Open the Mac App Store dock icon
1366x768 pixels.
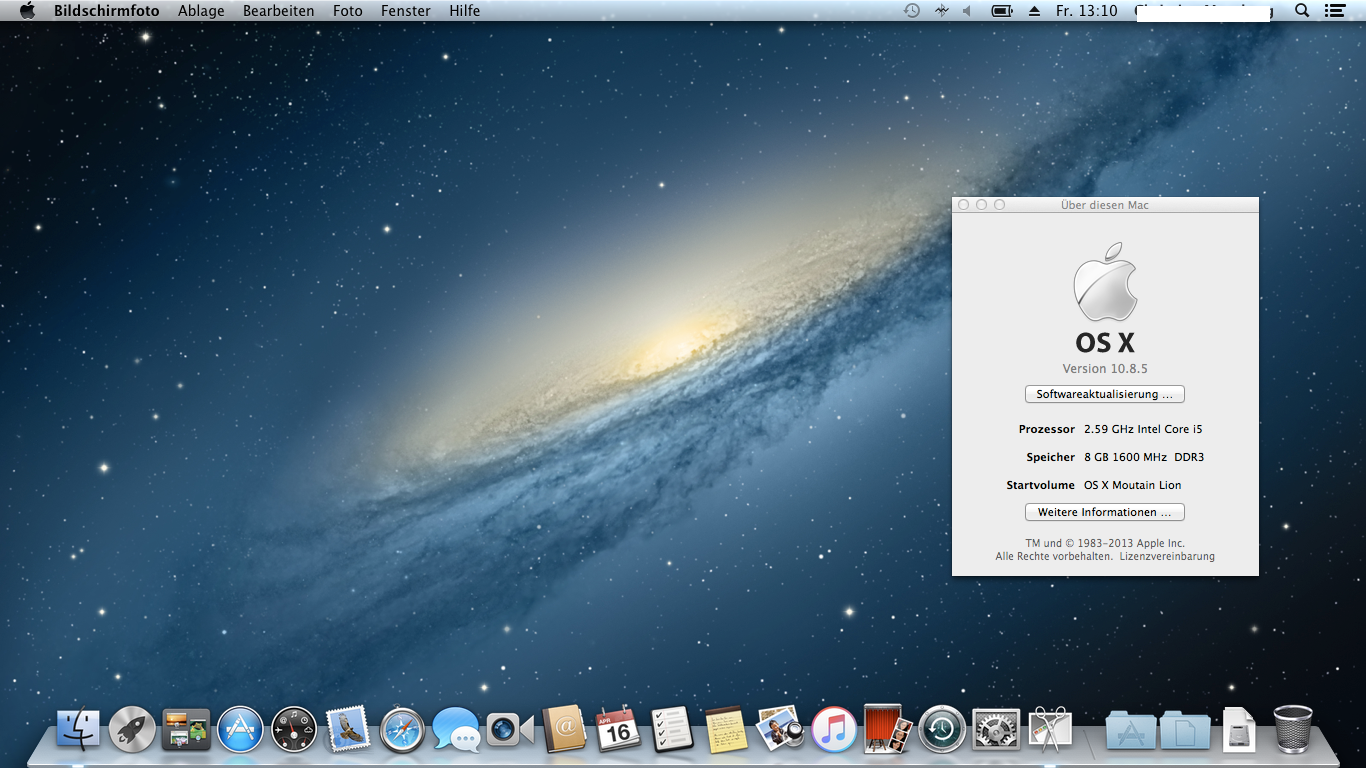pos(240,729)
